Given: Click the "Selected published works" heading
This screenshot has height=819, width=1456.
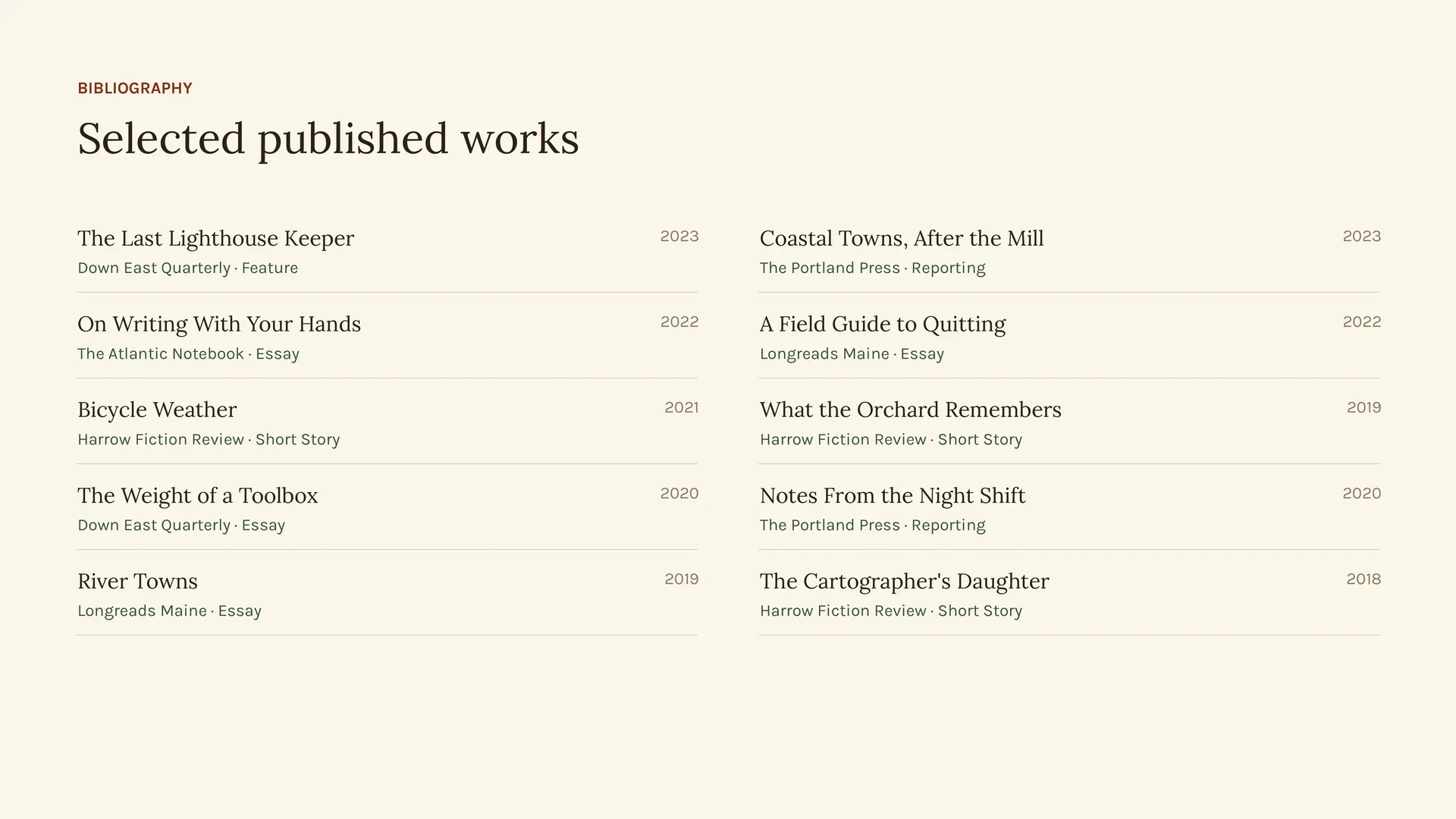Looking at the screenshot, I should 328,139.
